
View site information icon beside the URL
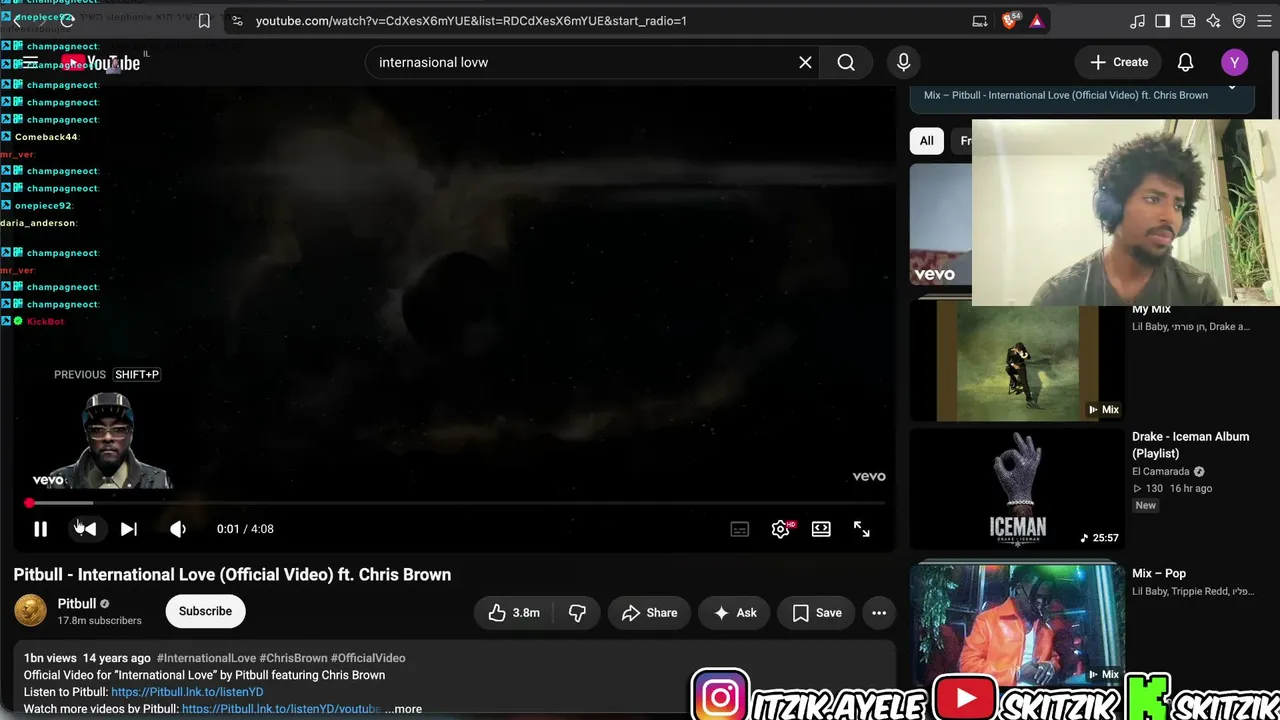(x=236, y=21)
